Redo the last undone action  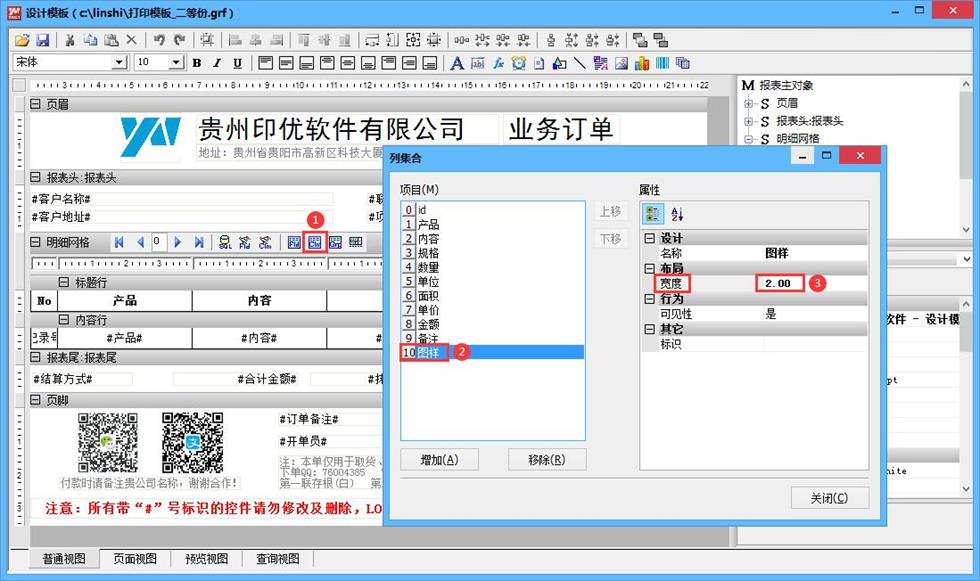tap(179, 41)
